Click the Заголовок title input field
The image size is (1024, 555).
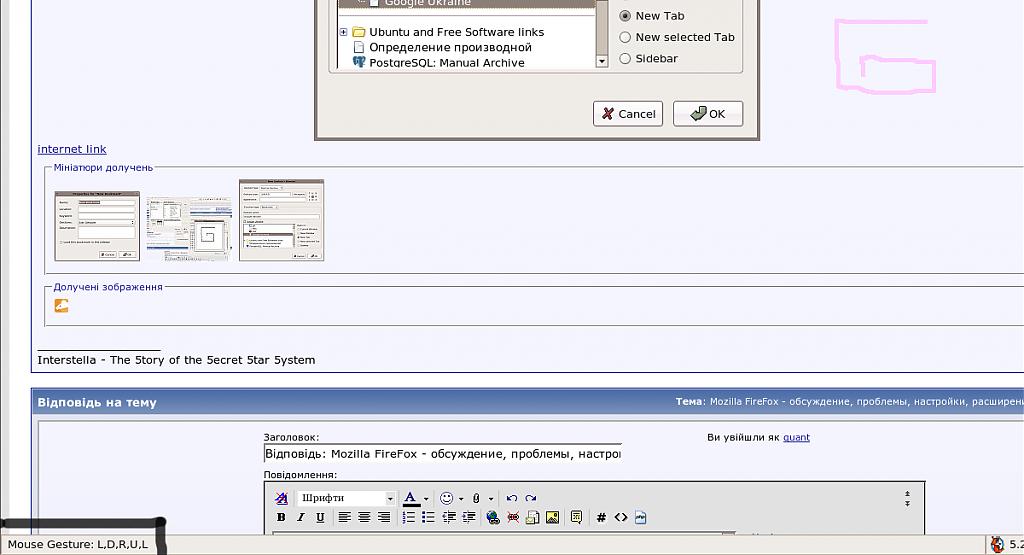[x=442, y=454]
